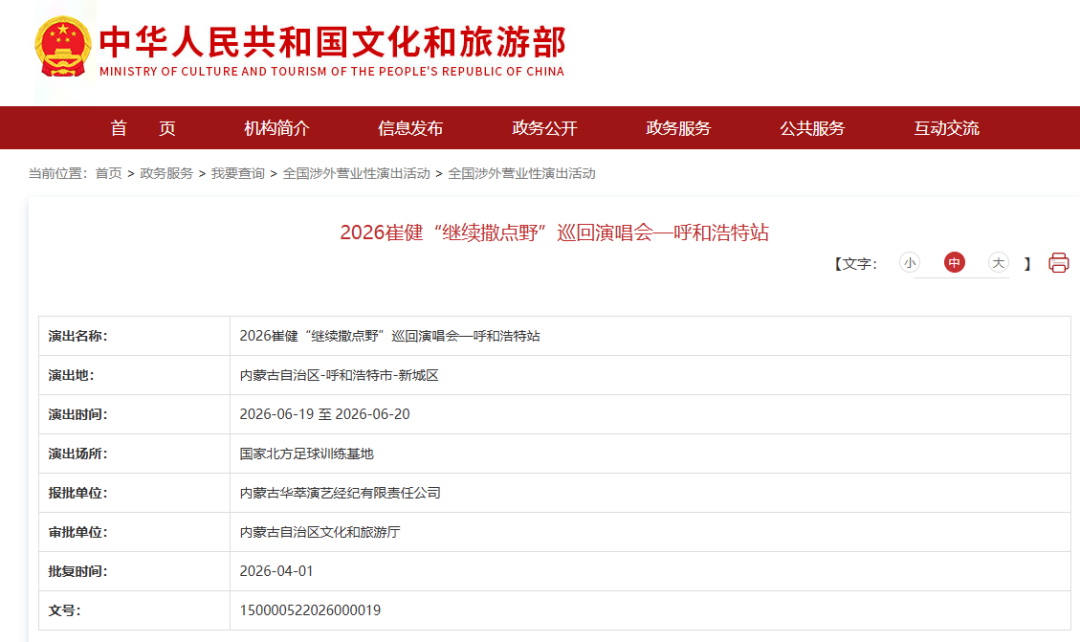1080x642 pixels.
Task: Open the 政务公开 menu item
Action: coord(545,128)
